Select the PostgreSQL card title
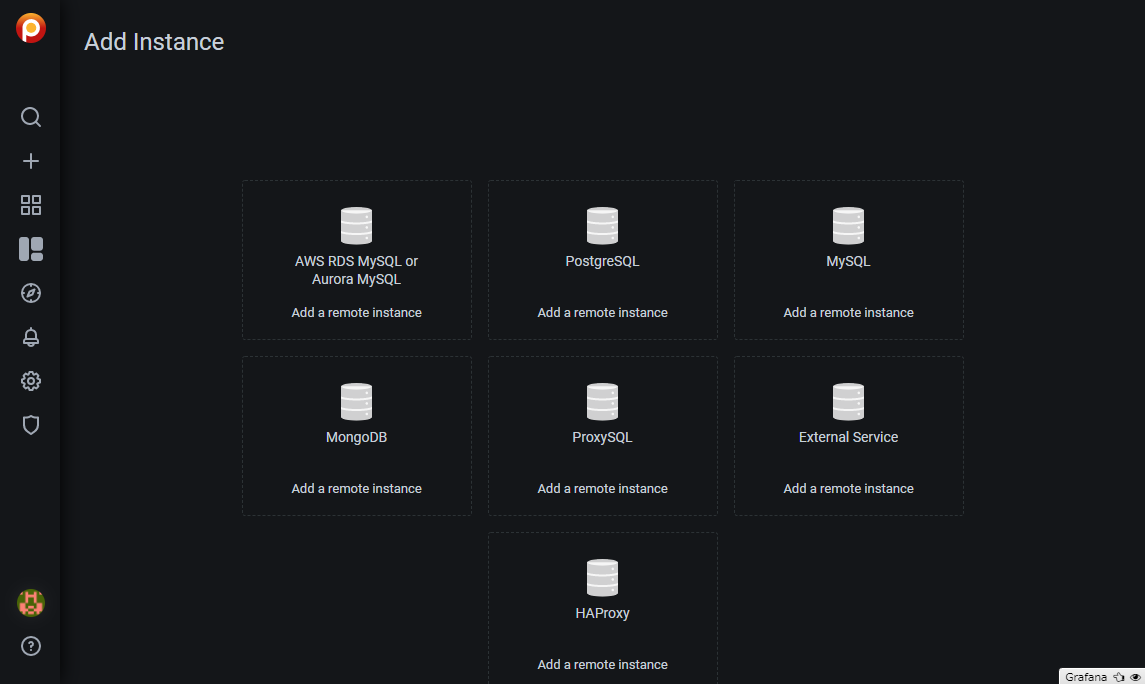 click(602, 261)
